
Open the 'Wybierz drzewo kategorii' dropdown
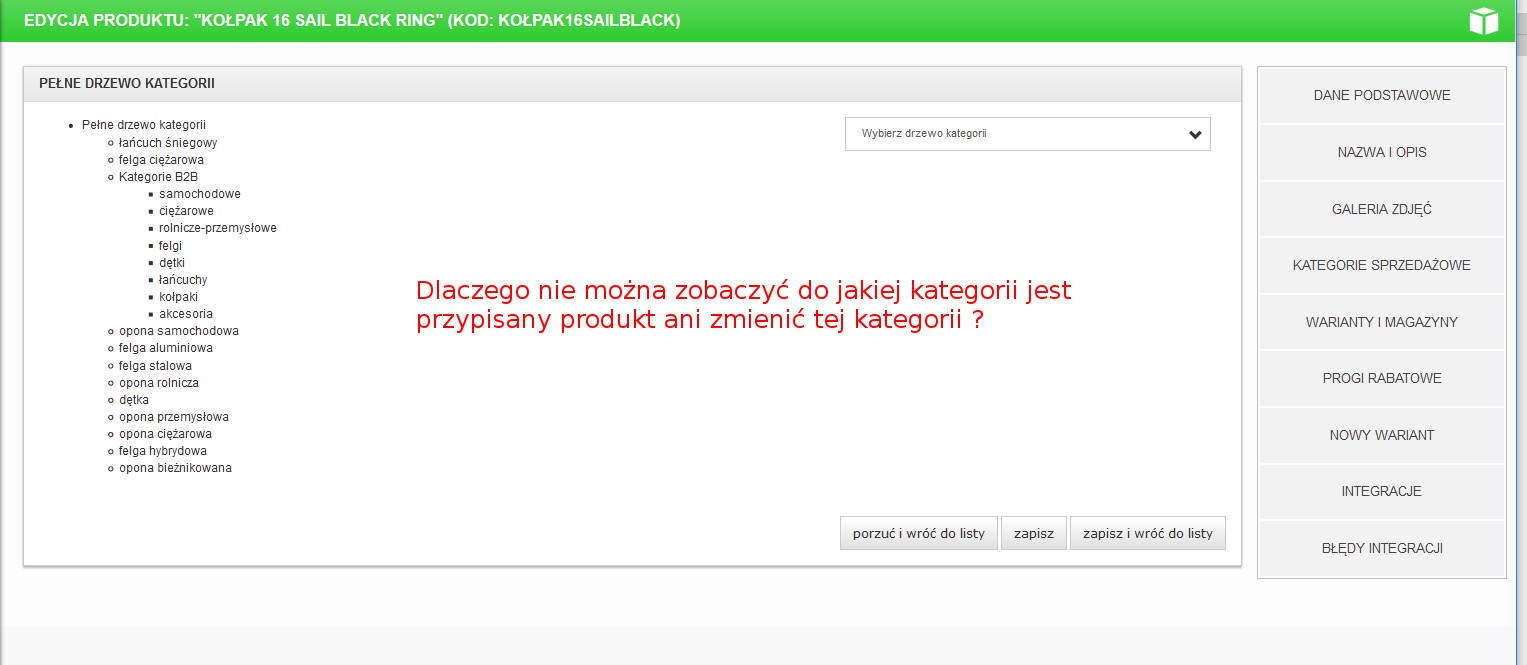(1020, 134)
